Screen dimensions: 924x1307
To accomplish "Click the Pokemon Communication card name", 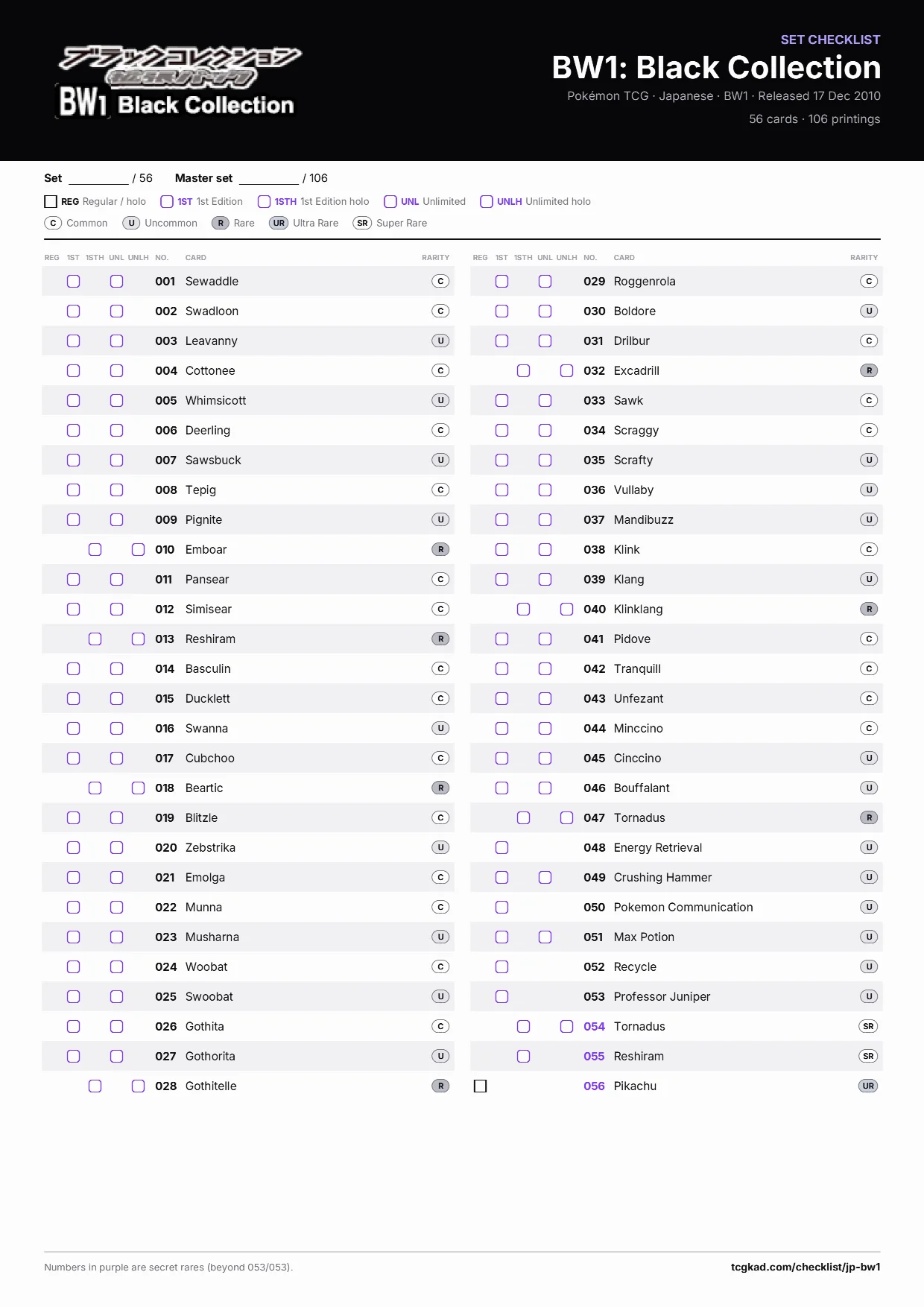I will point(683,907).
